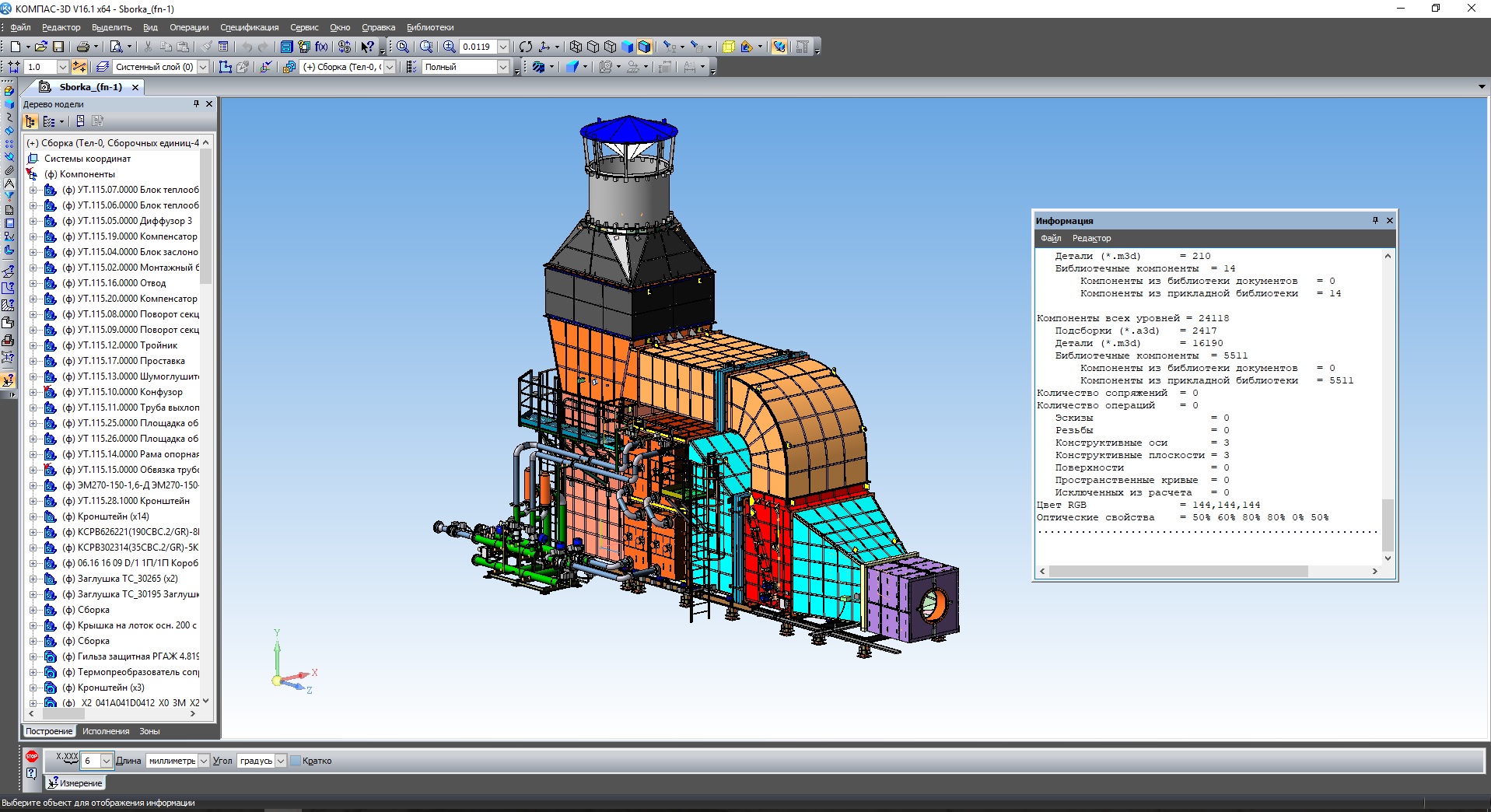Image resolution: width=1491 pixels, height=812 pixels.
Task: Click the Print icon in the toolbar
Action: [82, 47]
